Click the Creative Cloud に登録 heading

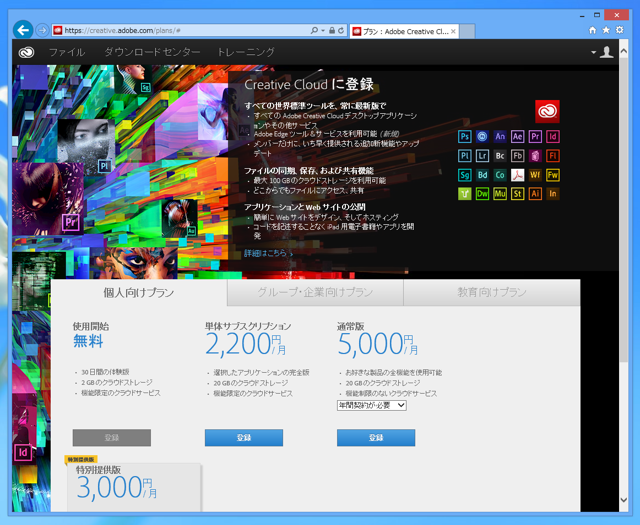point(309,85)
